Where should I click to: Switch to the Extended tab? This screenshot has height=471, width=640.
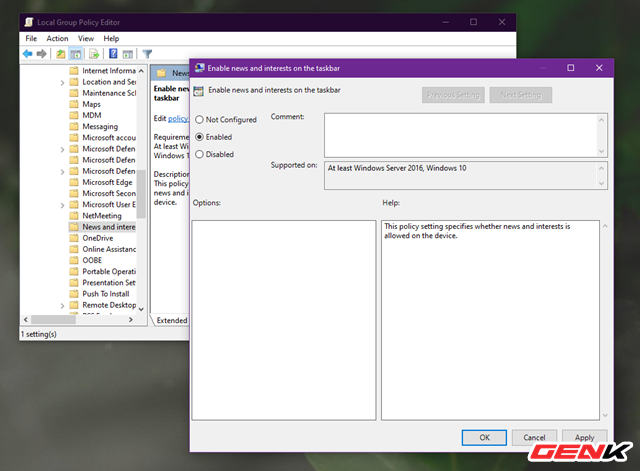[x=171, y=320]
